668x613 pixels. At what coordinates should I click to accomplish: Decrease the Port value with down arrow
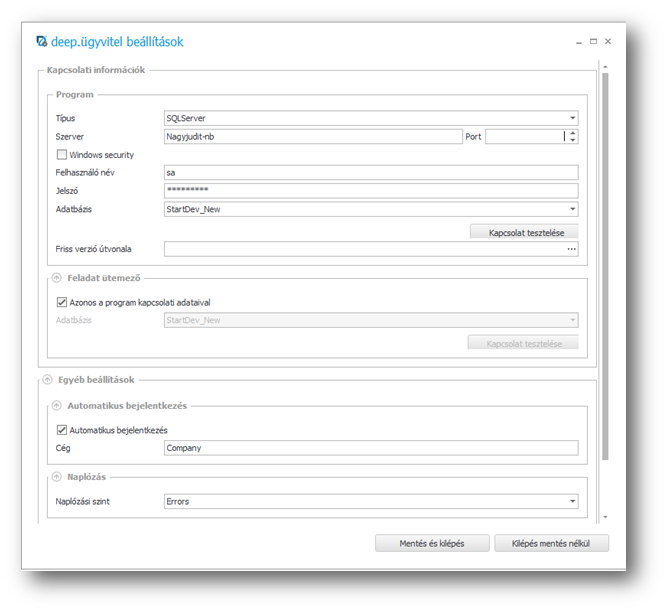[573, 140]
